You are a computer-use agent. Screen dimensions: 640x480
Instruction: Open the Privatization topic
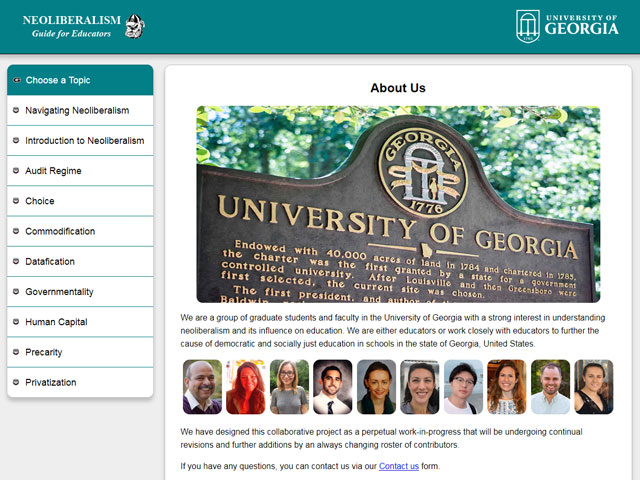(80, 382)
